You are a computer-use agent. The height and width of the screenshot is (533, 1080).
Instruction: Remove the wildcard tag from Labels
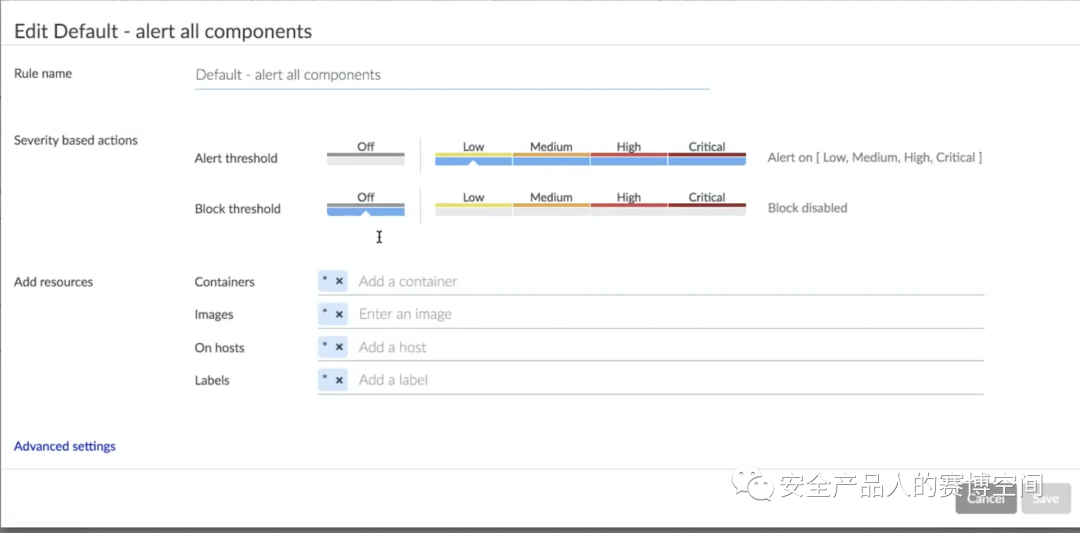tap(339, 380)
